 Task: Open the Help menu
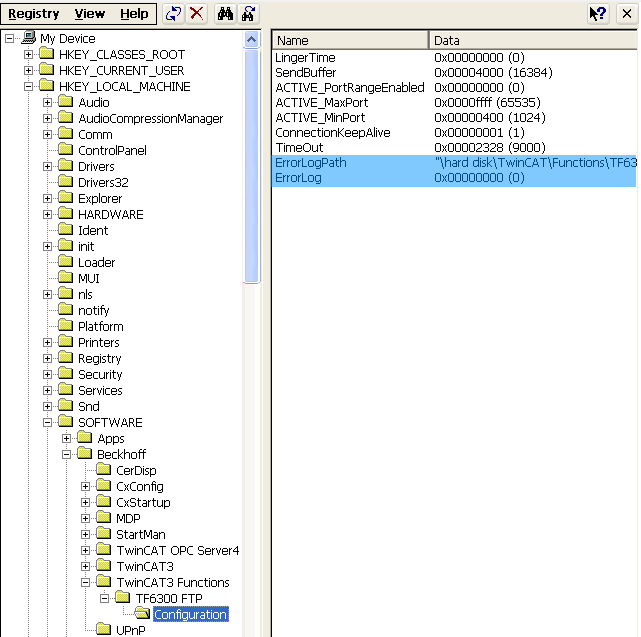[x=133, y=14]
